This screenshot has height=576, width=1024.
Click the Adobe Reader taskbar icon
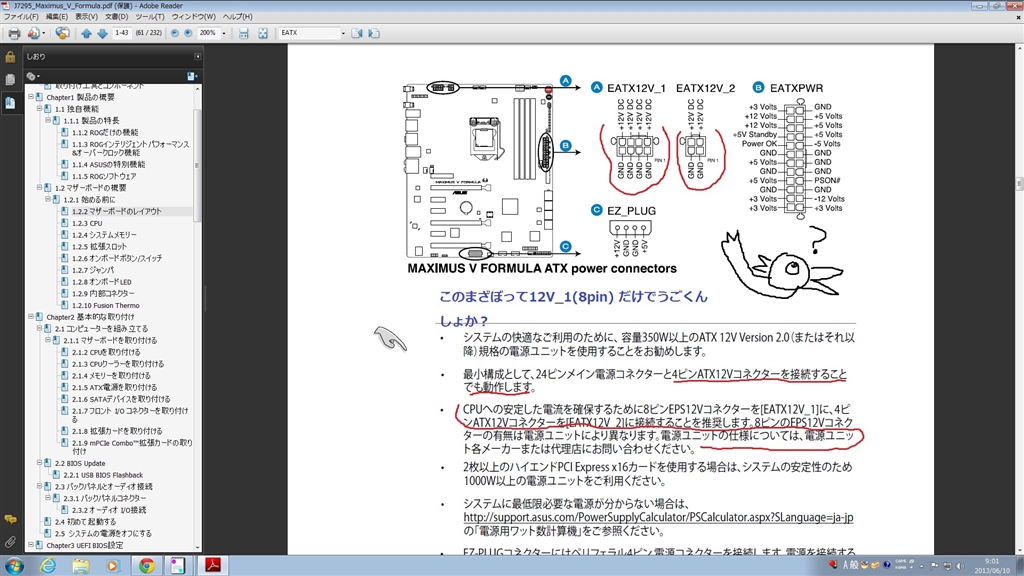213,566
